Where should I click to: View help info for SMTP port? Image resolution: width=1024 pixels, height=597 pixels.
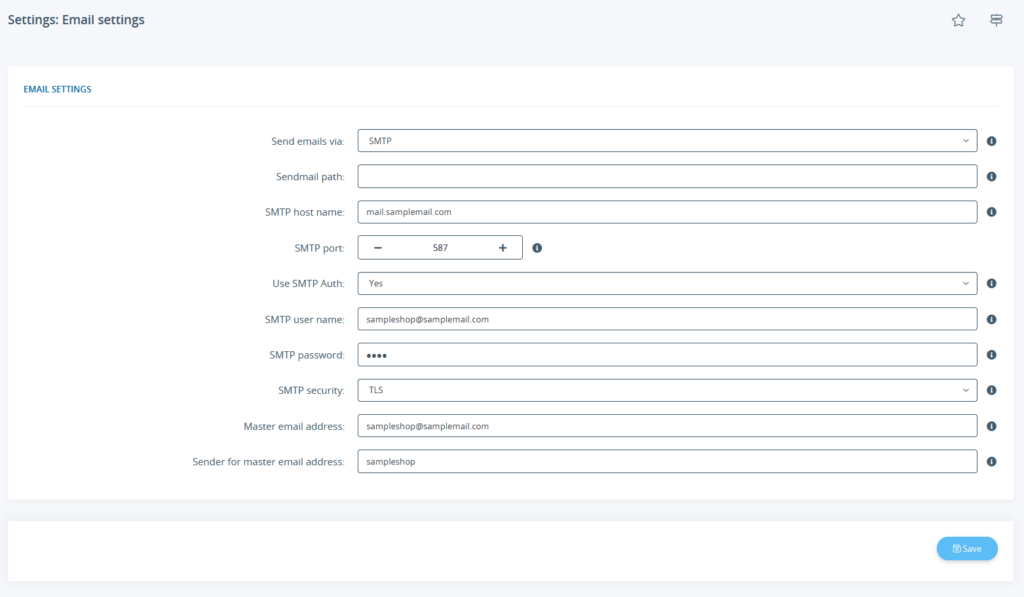537,247
